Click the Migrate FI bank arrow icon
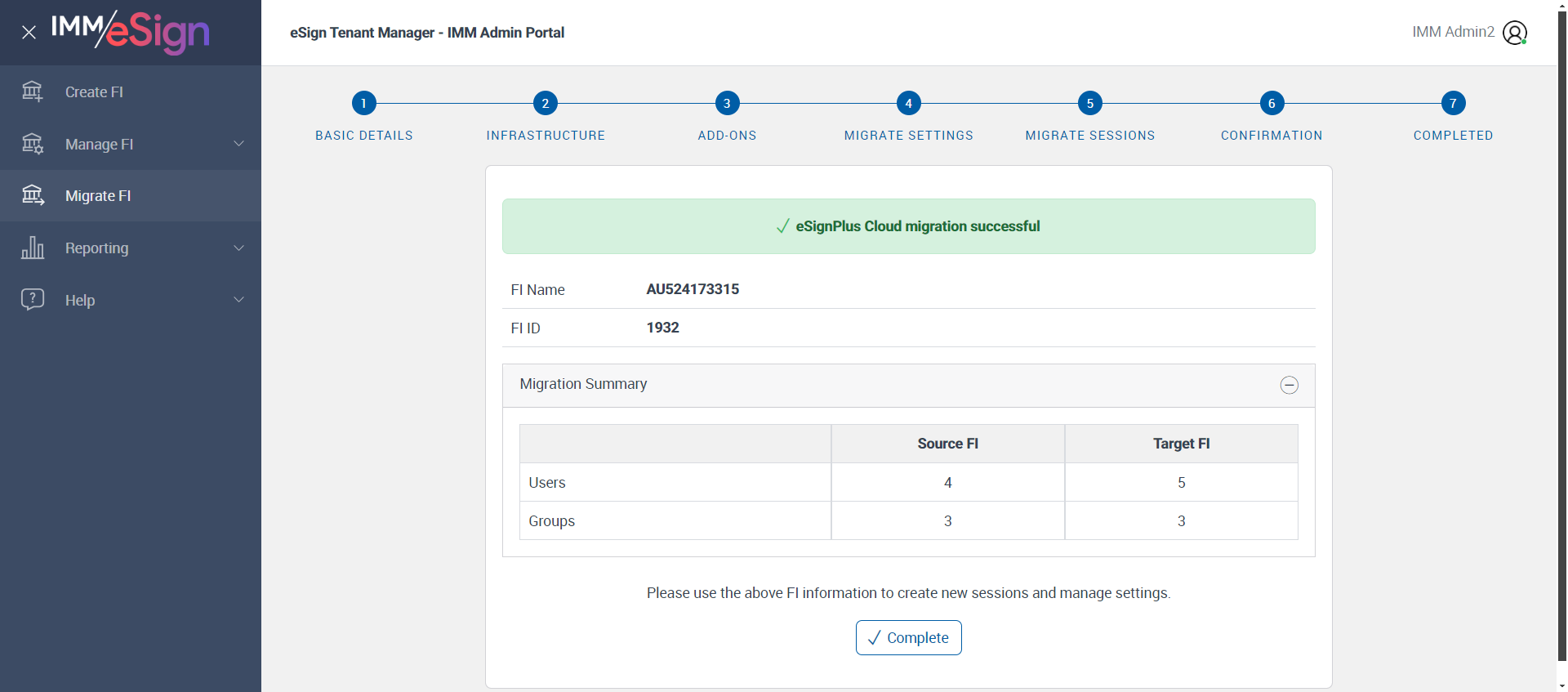Screen dimensions: 1568x692 pos(33,195)
